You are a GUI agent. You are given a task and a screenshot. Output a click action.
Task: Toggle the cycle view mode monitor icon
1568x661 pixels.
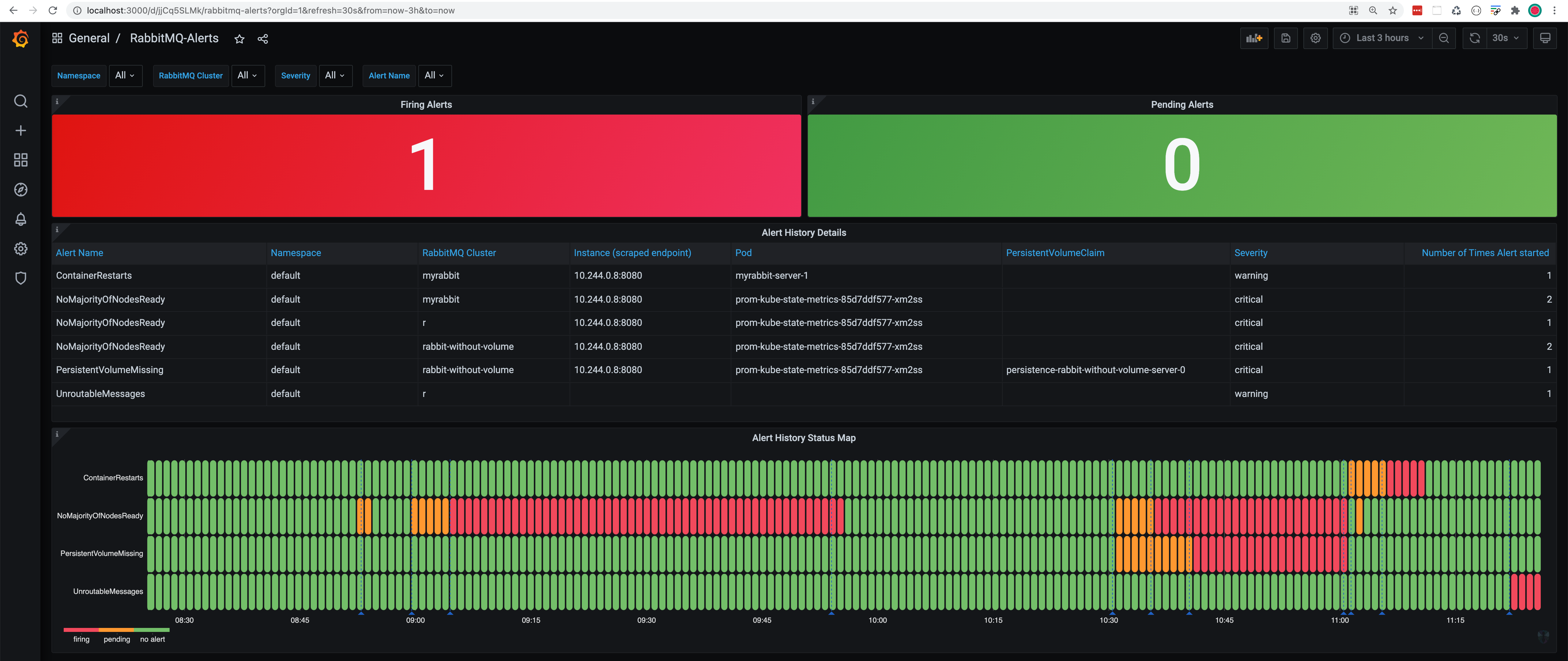(1544, 38)
